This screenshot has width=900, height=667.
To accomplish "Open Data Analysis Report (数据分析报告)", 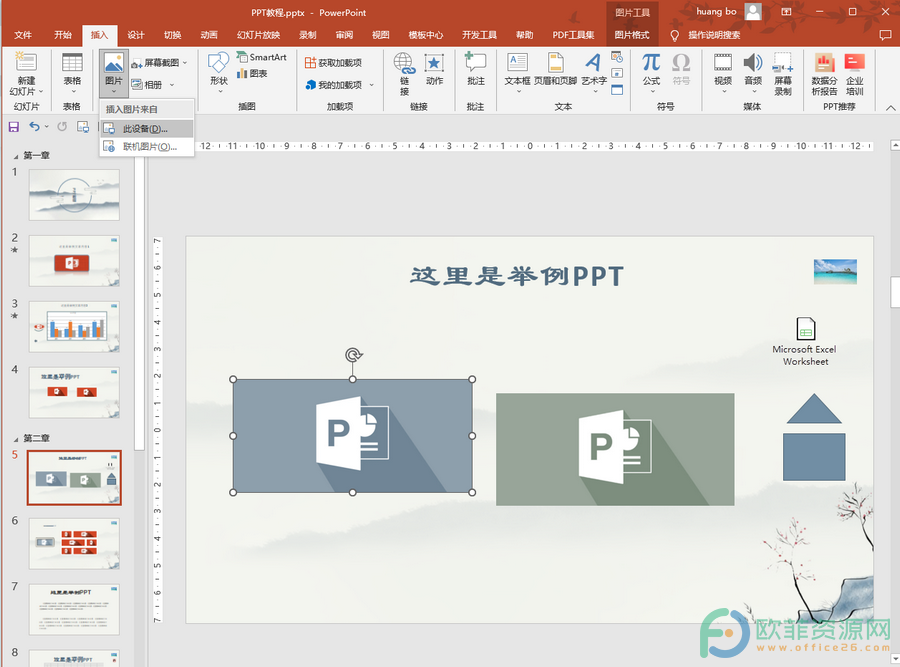I will click(x=824, y=73).
